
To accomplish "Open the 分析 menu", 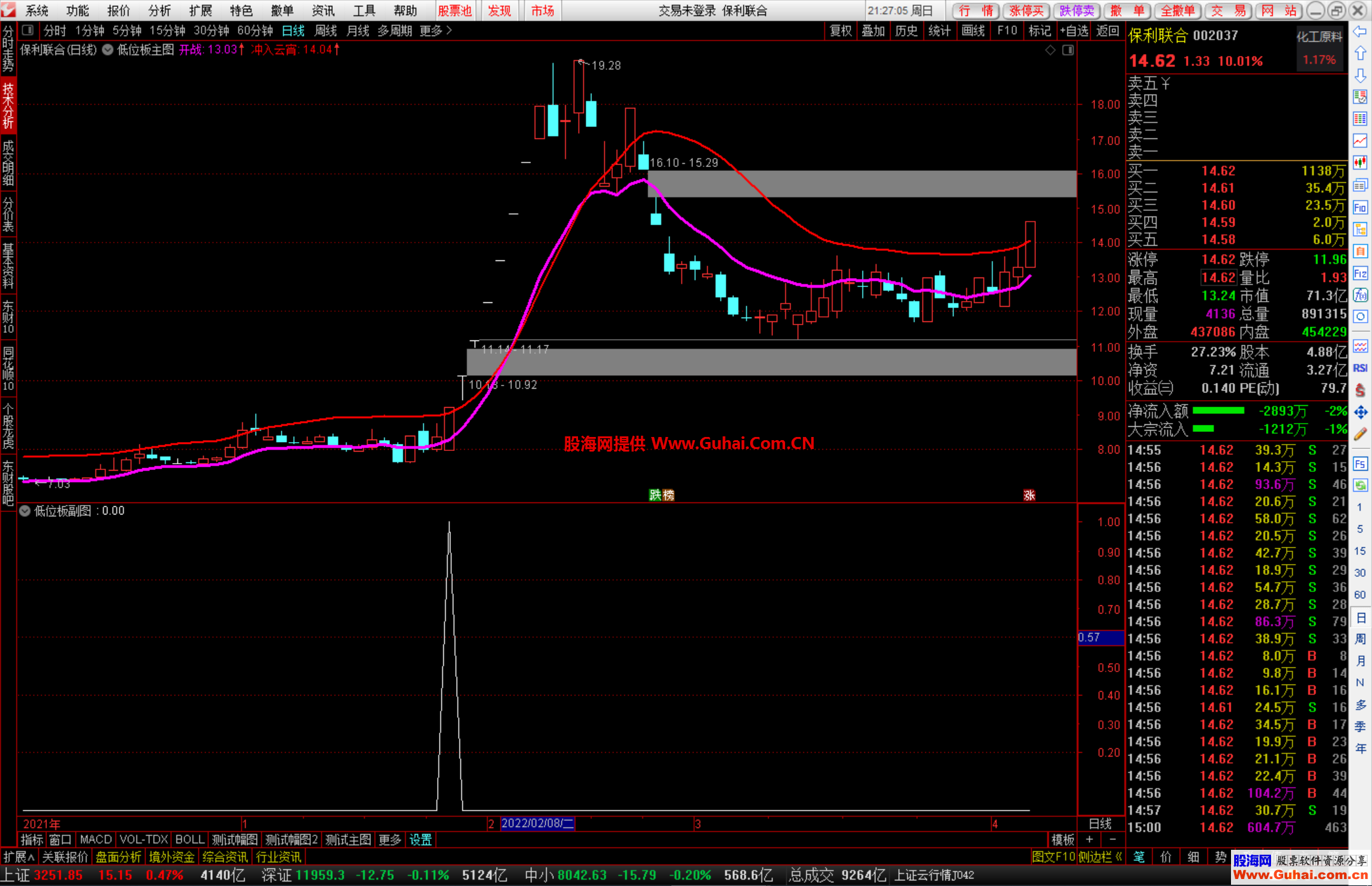I will (159, 11).
